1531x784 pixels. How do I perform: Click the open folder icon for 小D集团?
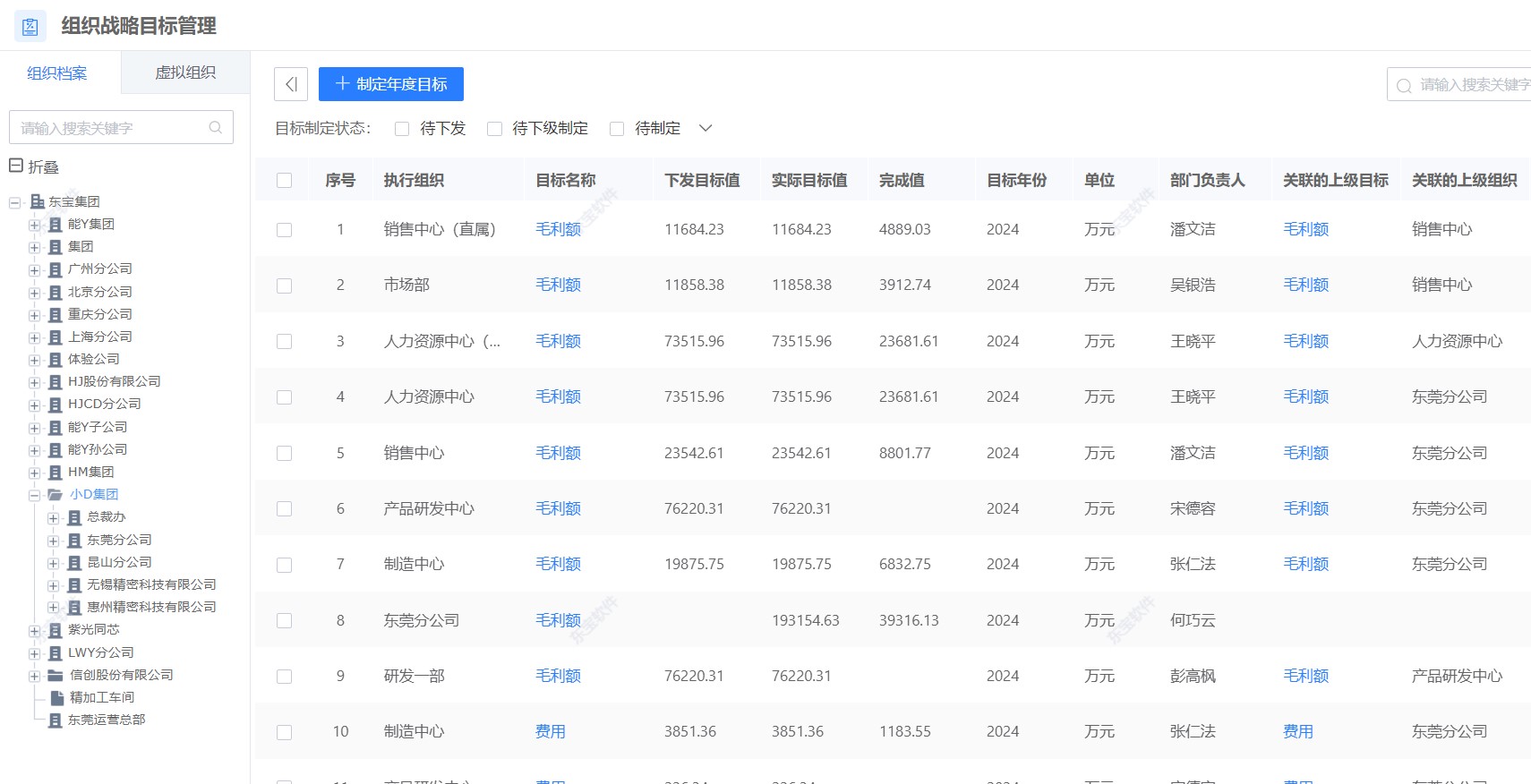[56, 494]
